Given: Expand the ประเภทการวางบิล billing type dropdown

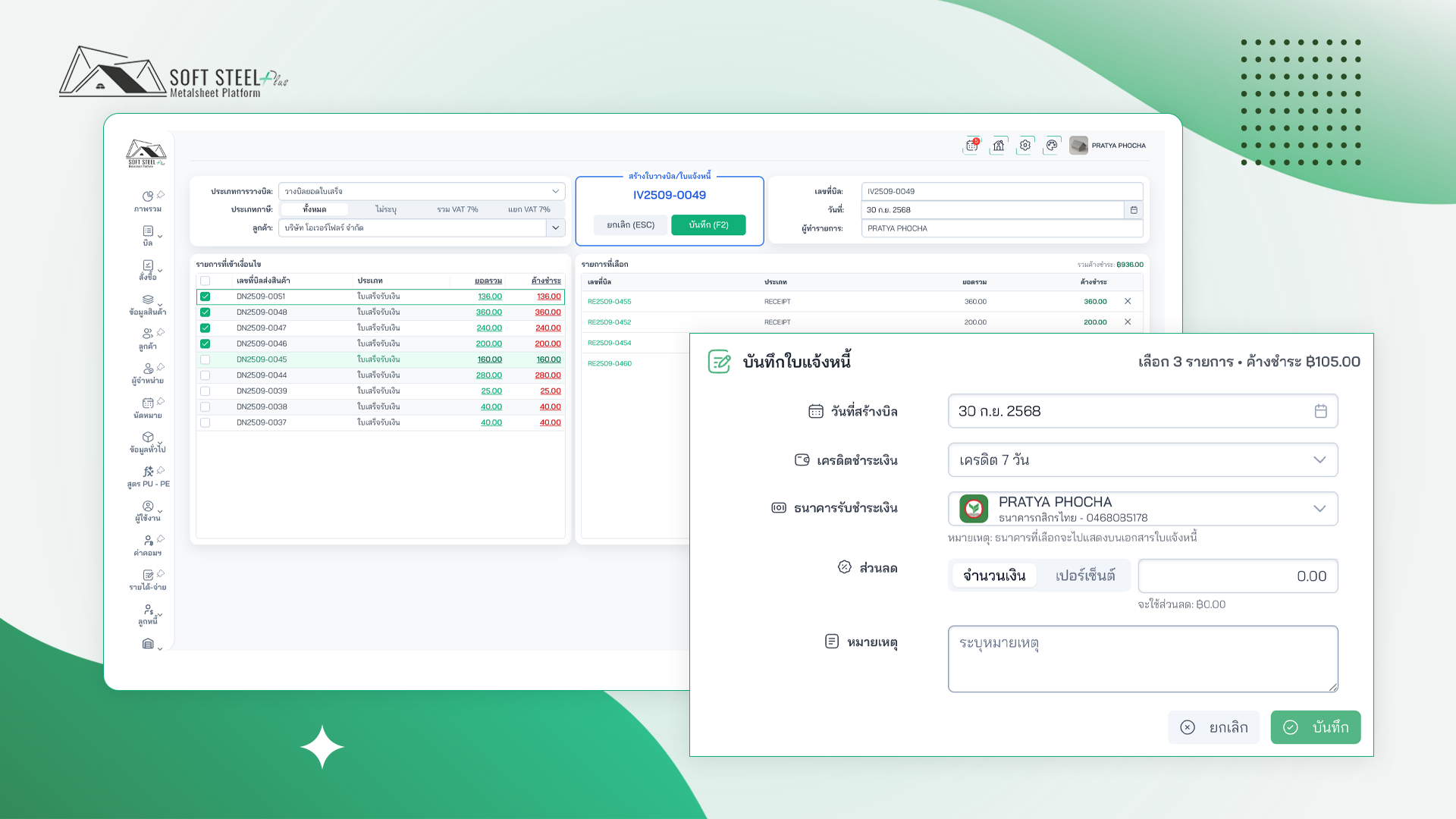Looking at the screenshot, I should (422, 192).
